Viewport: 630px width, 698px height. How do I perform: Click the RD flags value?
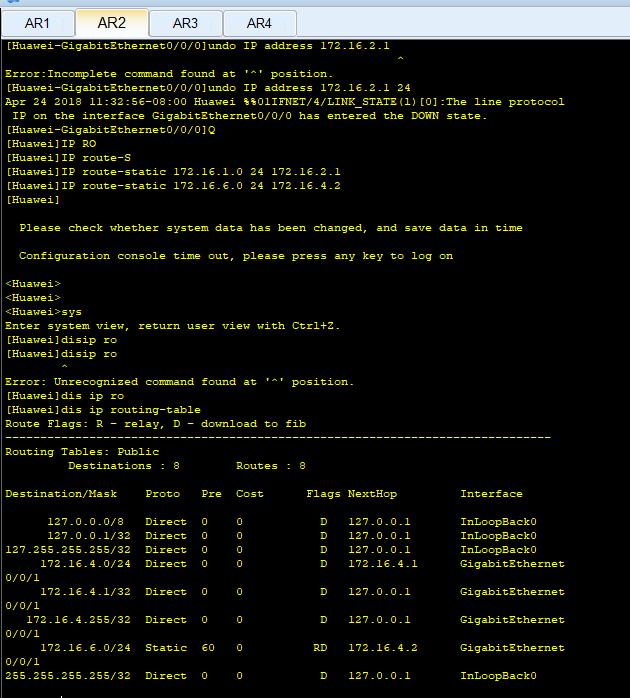click(x=320, y=648)
